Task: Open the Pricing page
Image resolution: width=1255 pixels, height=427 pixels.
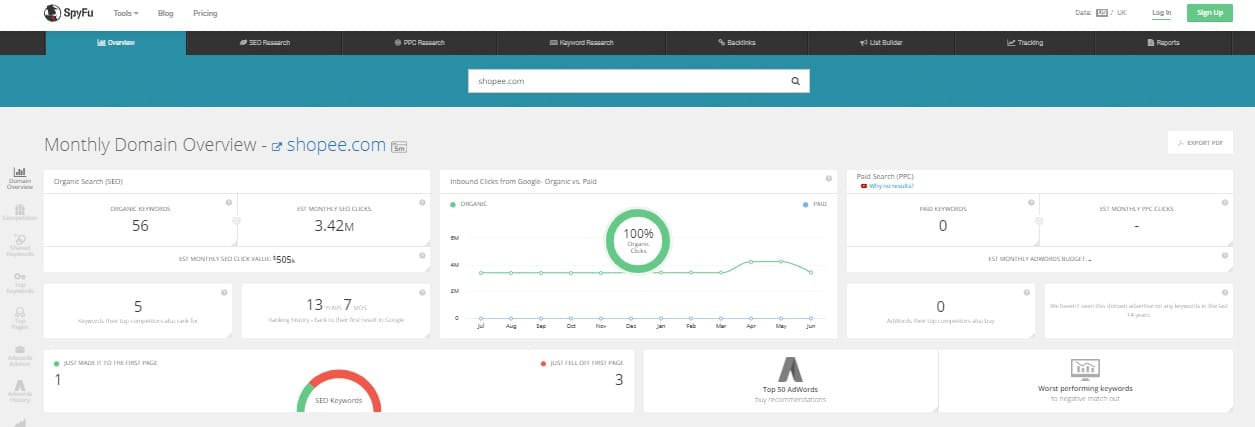Action: pyautogui.click(x=204, y=13)
